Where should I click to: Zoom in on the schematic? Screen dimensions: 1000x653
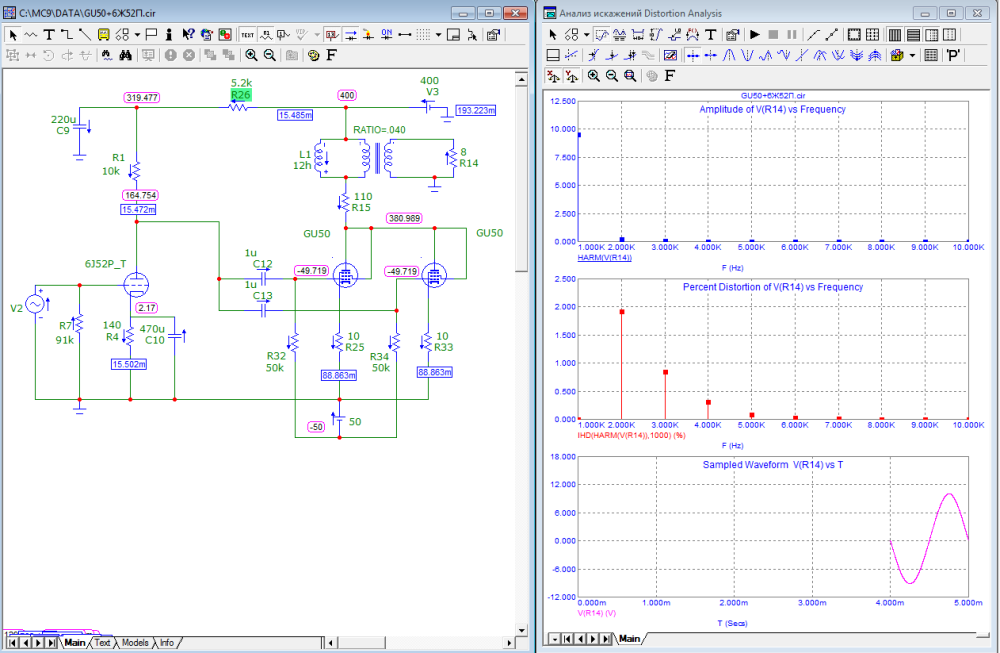point(250,56)
